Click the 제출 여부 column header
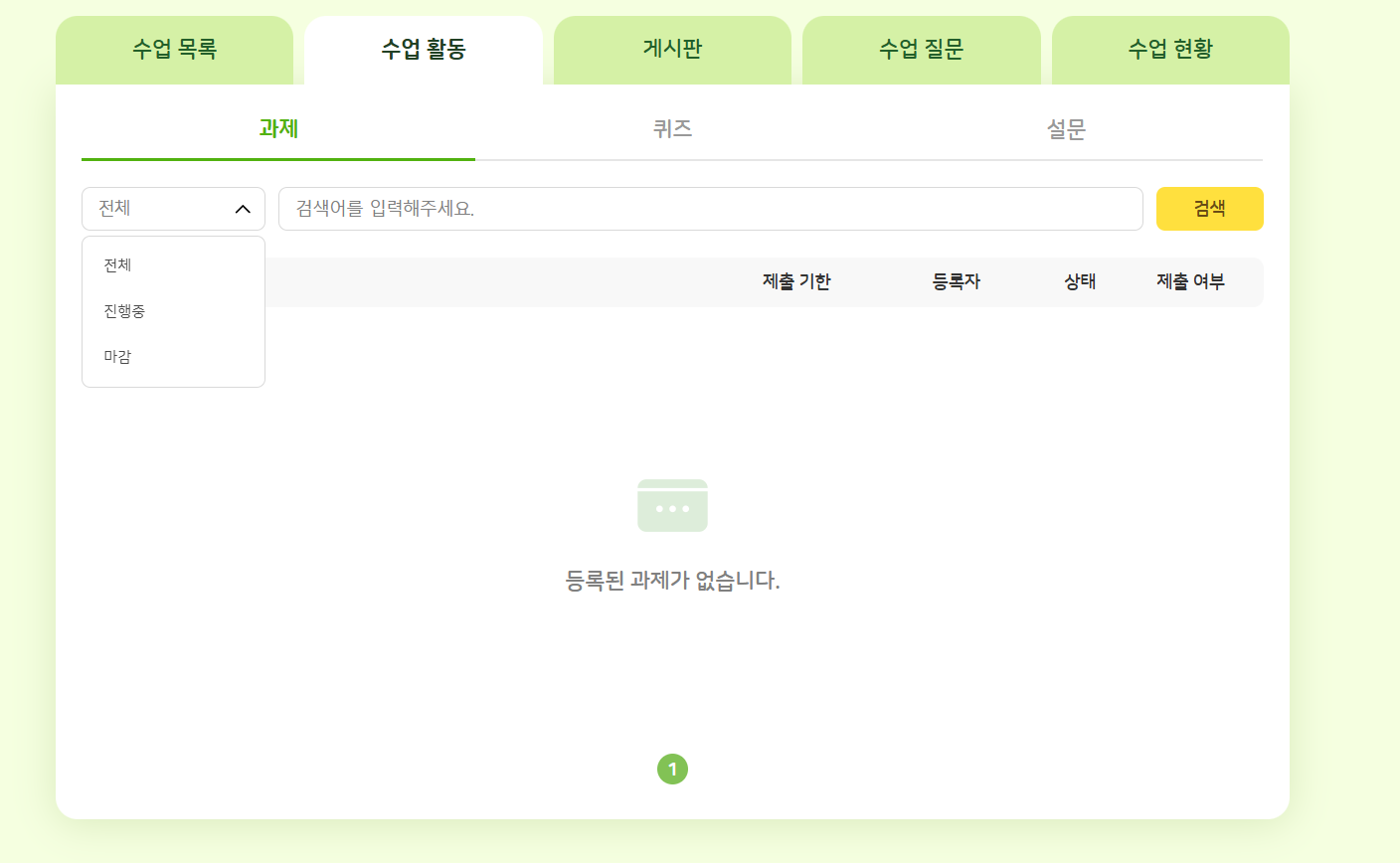Screen dimensions: 1400x863 coord(1190,282)
